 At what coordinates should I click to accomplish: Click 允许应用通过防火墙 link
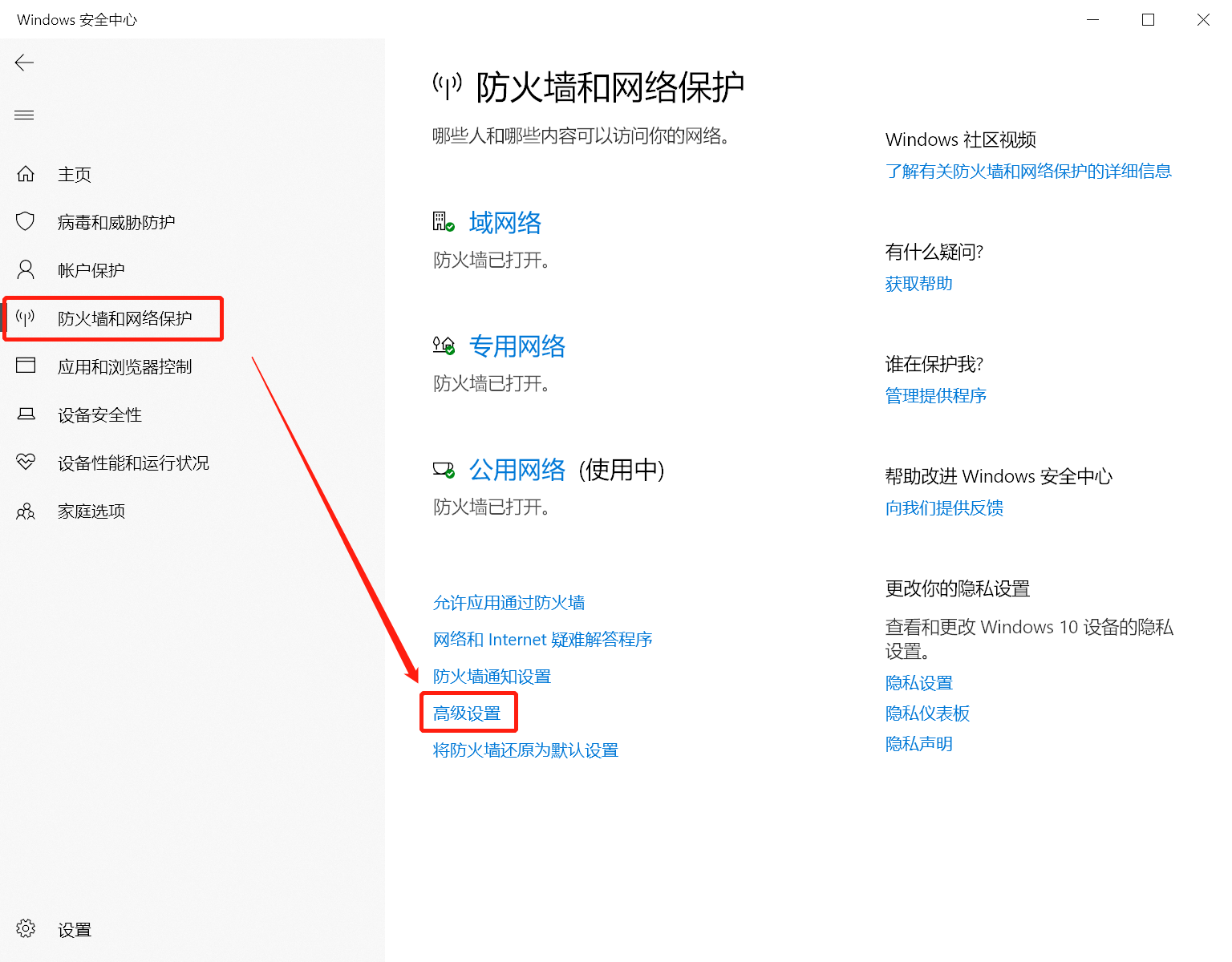click(x=509, y=603)
